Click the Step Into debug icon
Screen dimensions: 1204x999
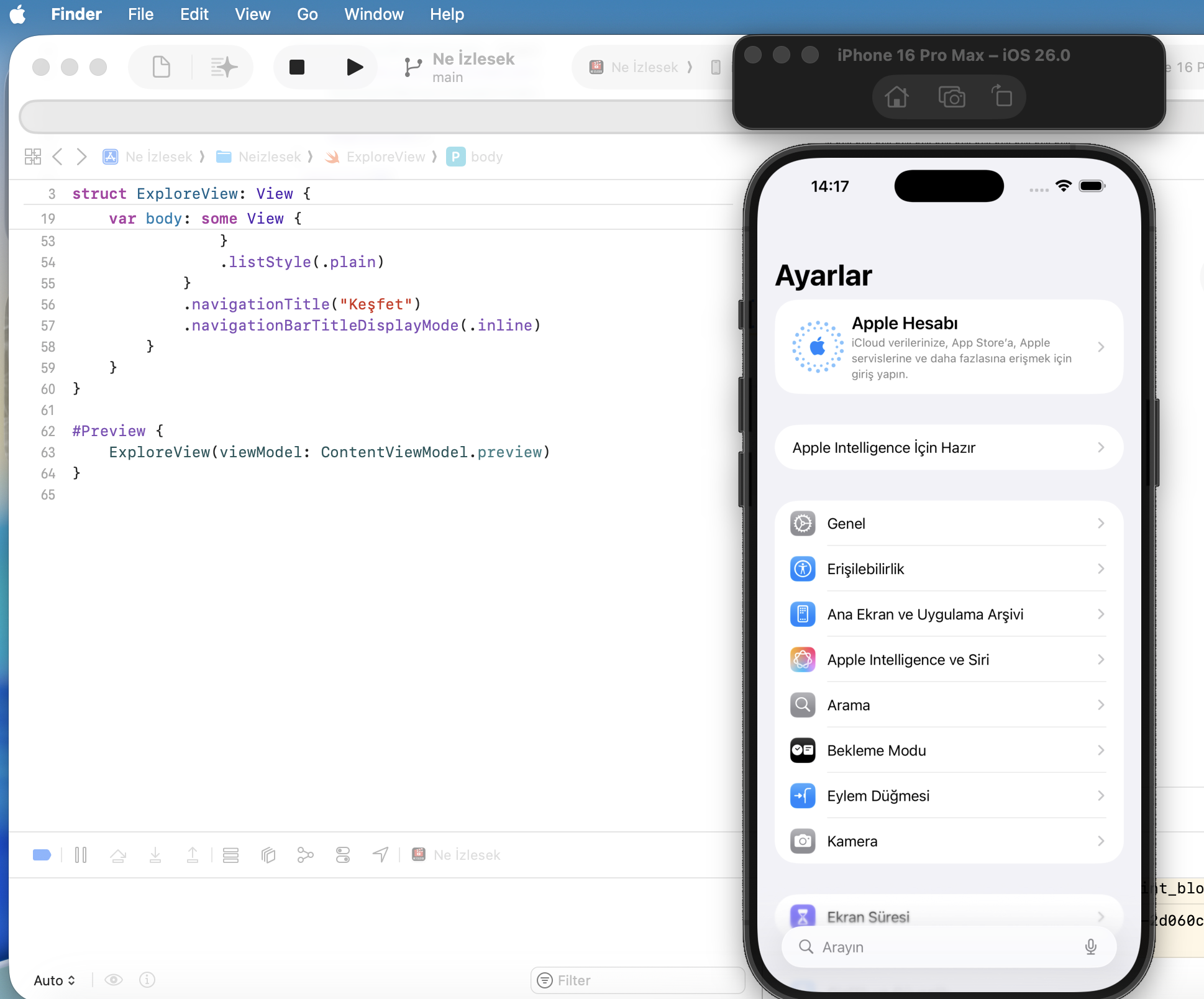(x=155, y=855)
